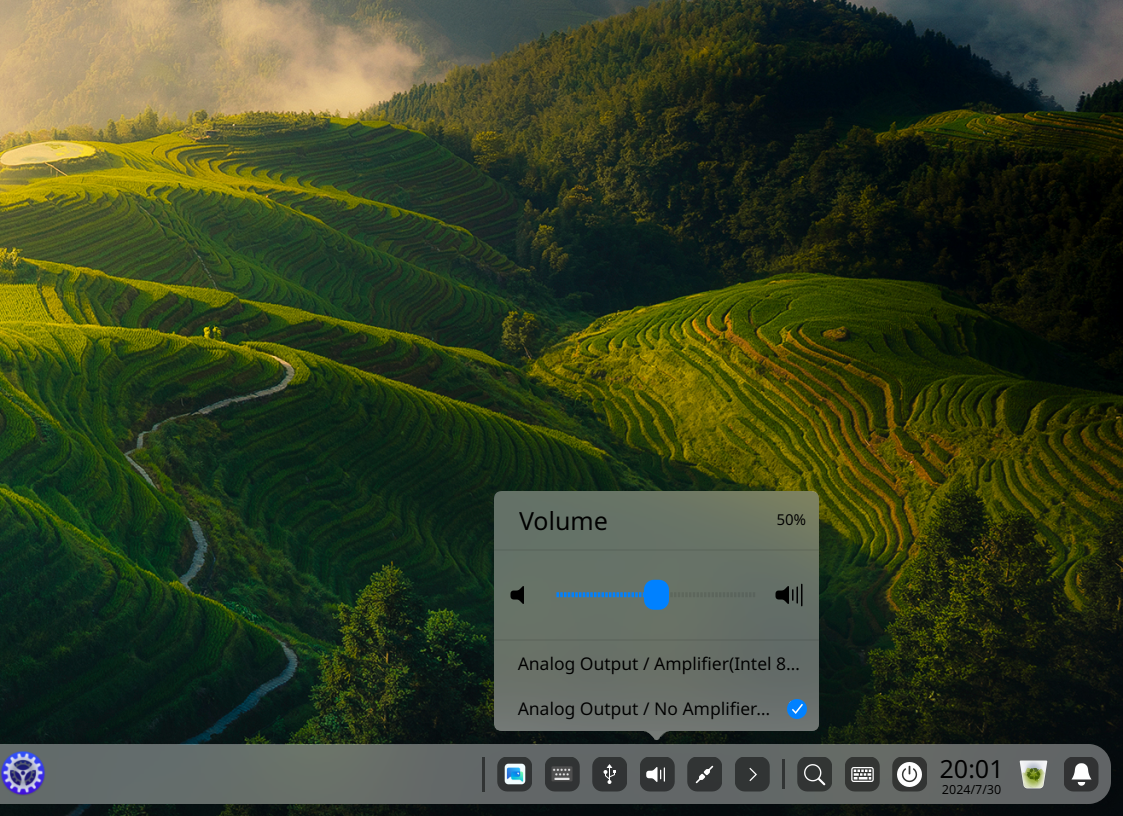Select Analog Output / Amplifier(Intel 8... device

point(657,663)
